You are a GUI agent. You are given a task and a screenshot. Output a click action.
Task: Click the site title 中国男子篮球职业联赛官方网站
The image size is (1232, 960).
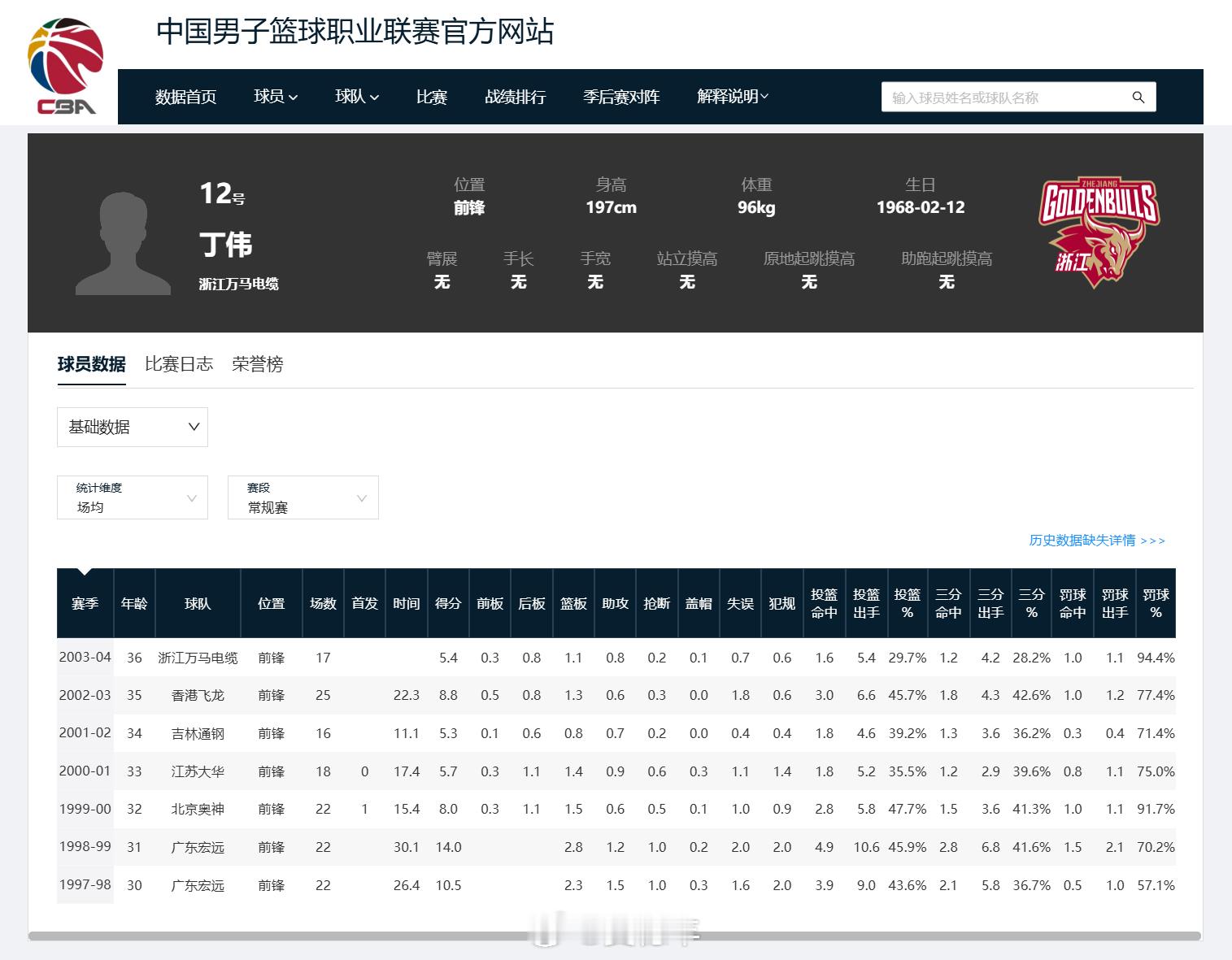pyautogui.click(x=355, y=32)
